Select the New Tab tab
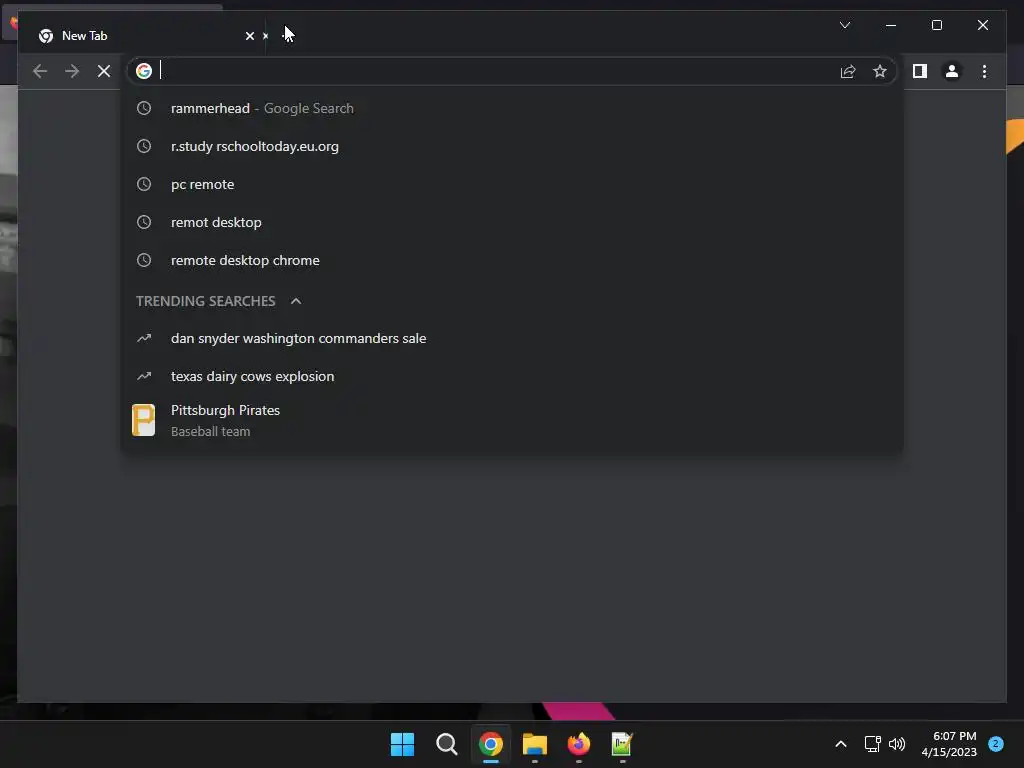Screen dimensions: 1024x768 point(142,35)
